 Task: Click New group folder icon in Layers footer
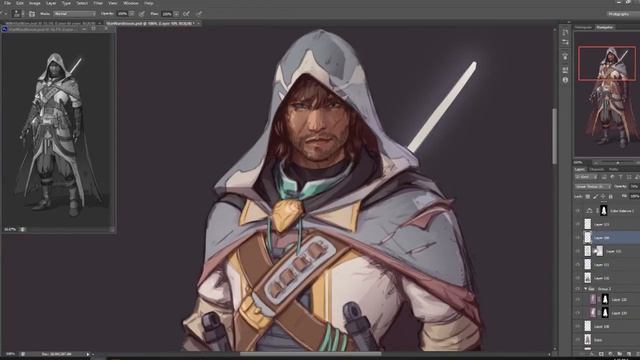[x=620, y=354]
